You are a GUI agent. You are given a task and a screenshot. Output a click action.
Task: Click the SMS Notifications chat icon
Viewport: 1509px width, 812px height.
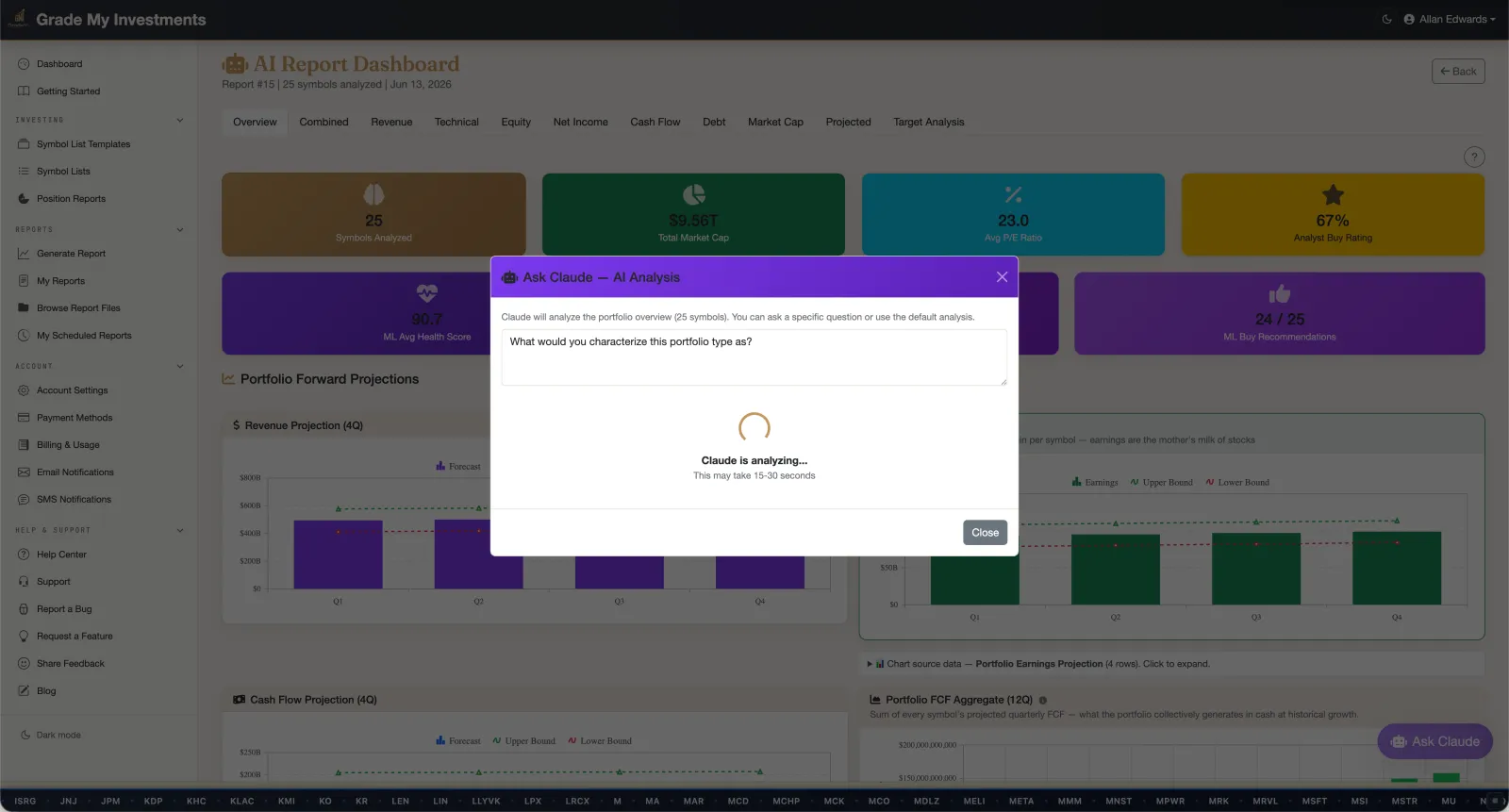point(24,500)
